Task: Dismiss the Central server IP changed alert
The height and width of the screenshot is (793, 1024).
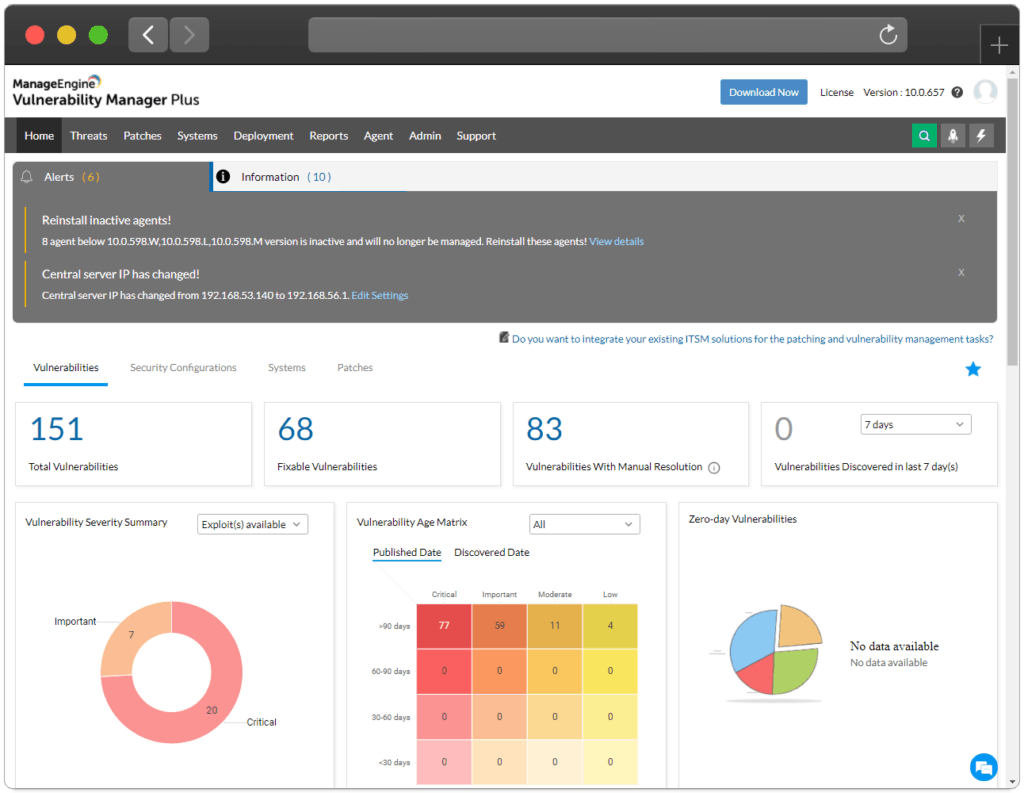Action: (x=961, y=272)
